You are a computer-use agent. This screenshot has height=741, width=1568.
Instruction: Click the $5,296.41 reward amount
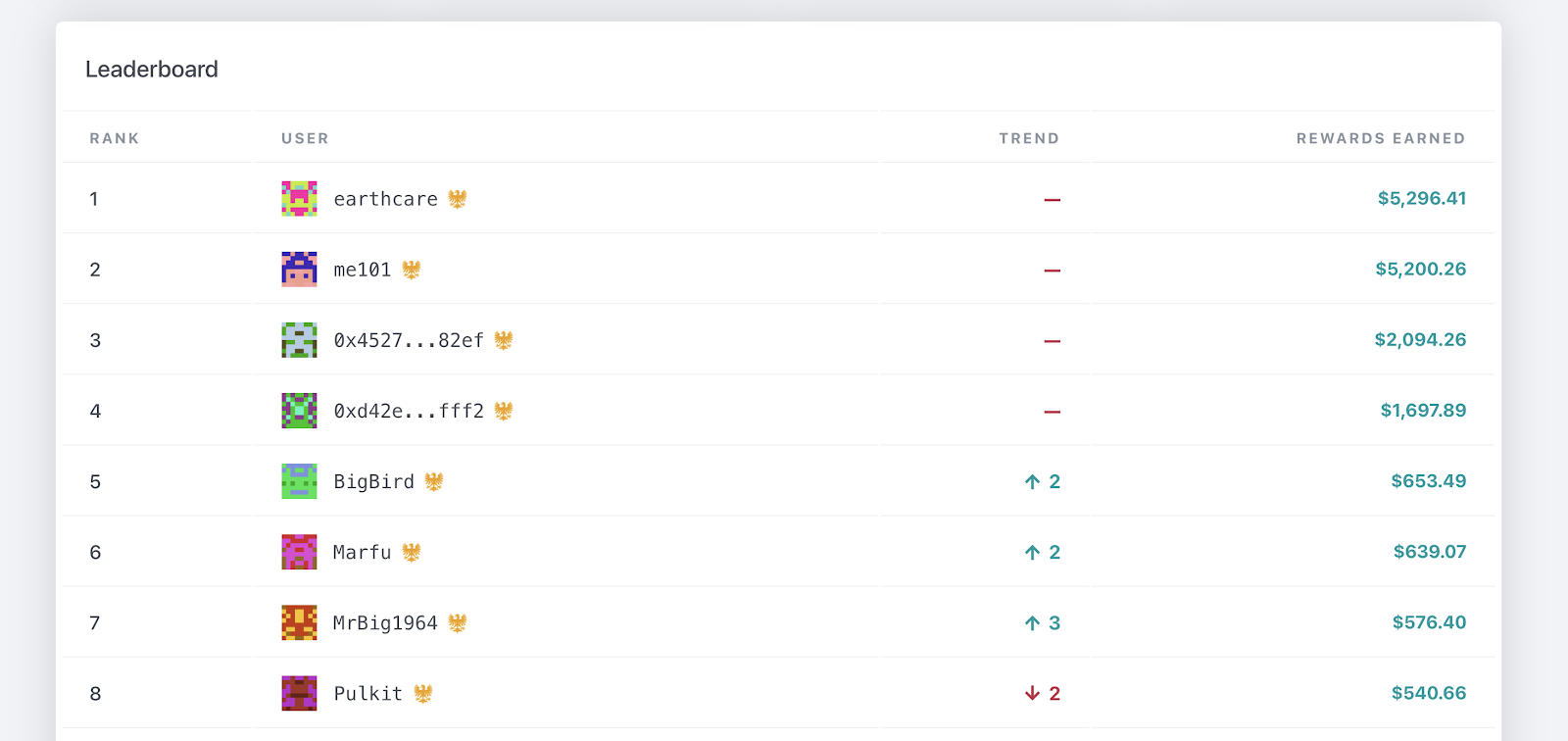coord(1421,199)
